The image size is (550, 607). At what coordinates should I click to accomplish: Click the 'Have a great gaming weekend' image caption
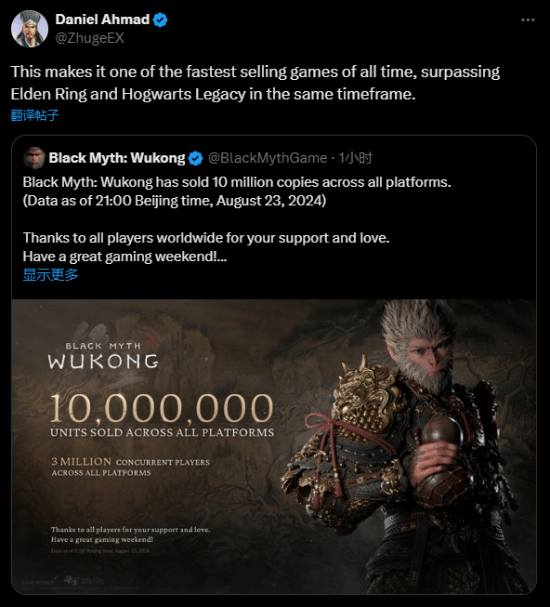click(x=102, y=539)
